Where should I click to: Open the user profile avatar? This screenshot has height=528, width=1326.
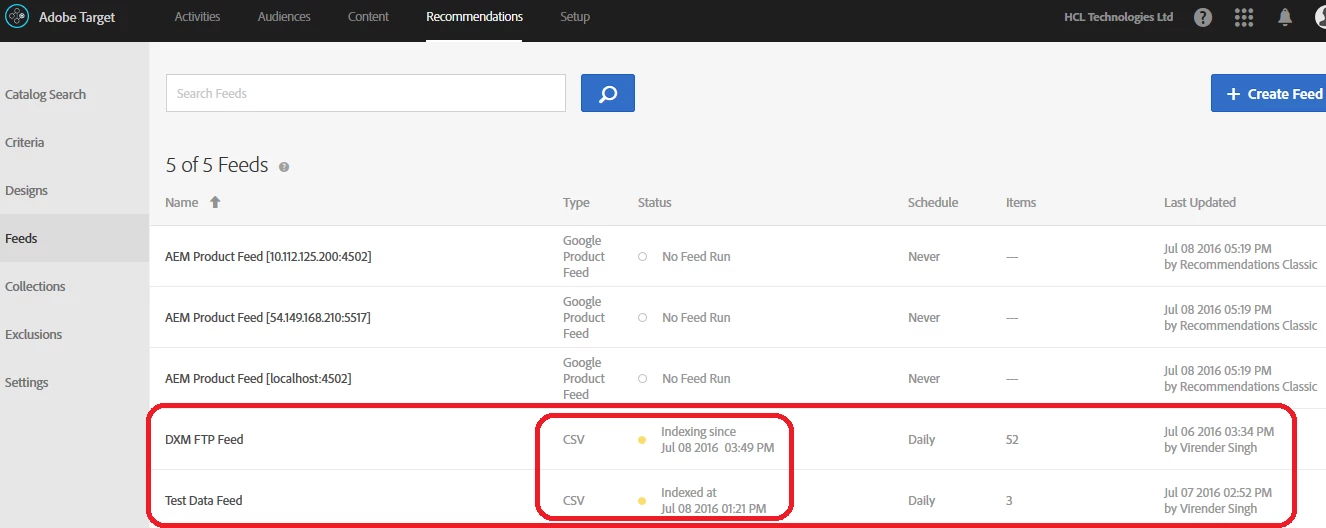[x=1320, y=17]
